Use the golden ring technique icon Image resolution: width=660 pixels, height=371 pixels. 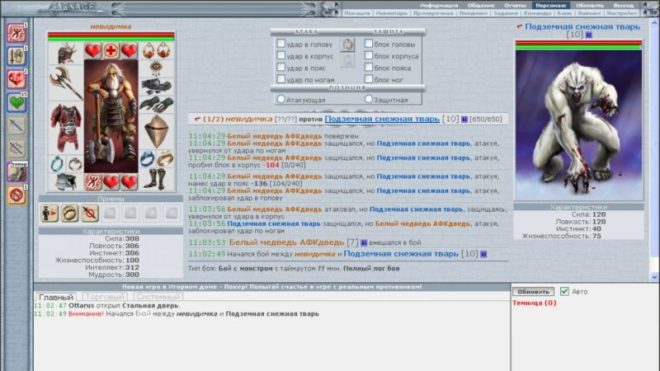point(69,213)
